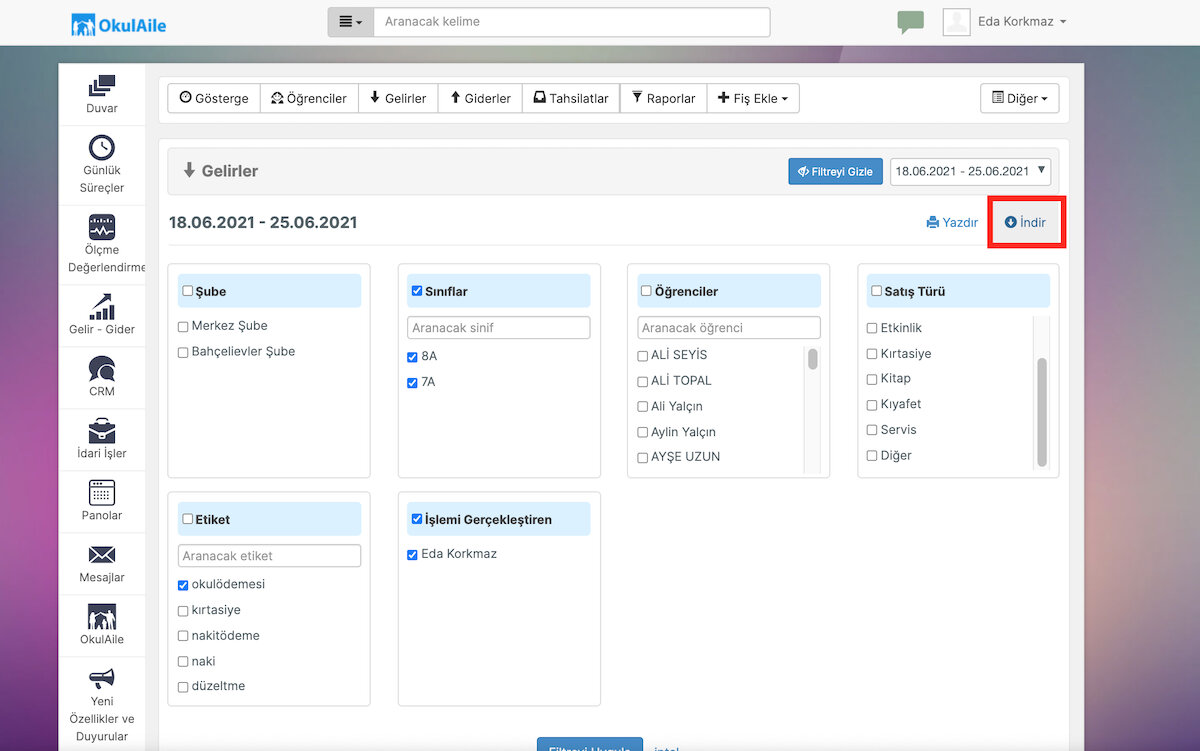
Task: Click the Filtreyi Gizle button
Action: [x=835, y=171]
